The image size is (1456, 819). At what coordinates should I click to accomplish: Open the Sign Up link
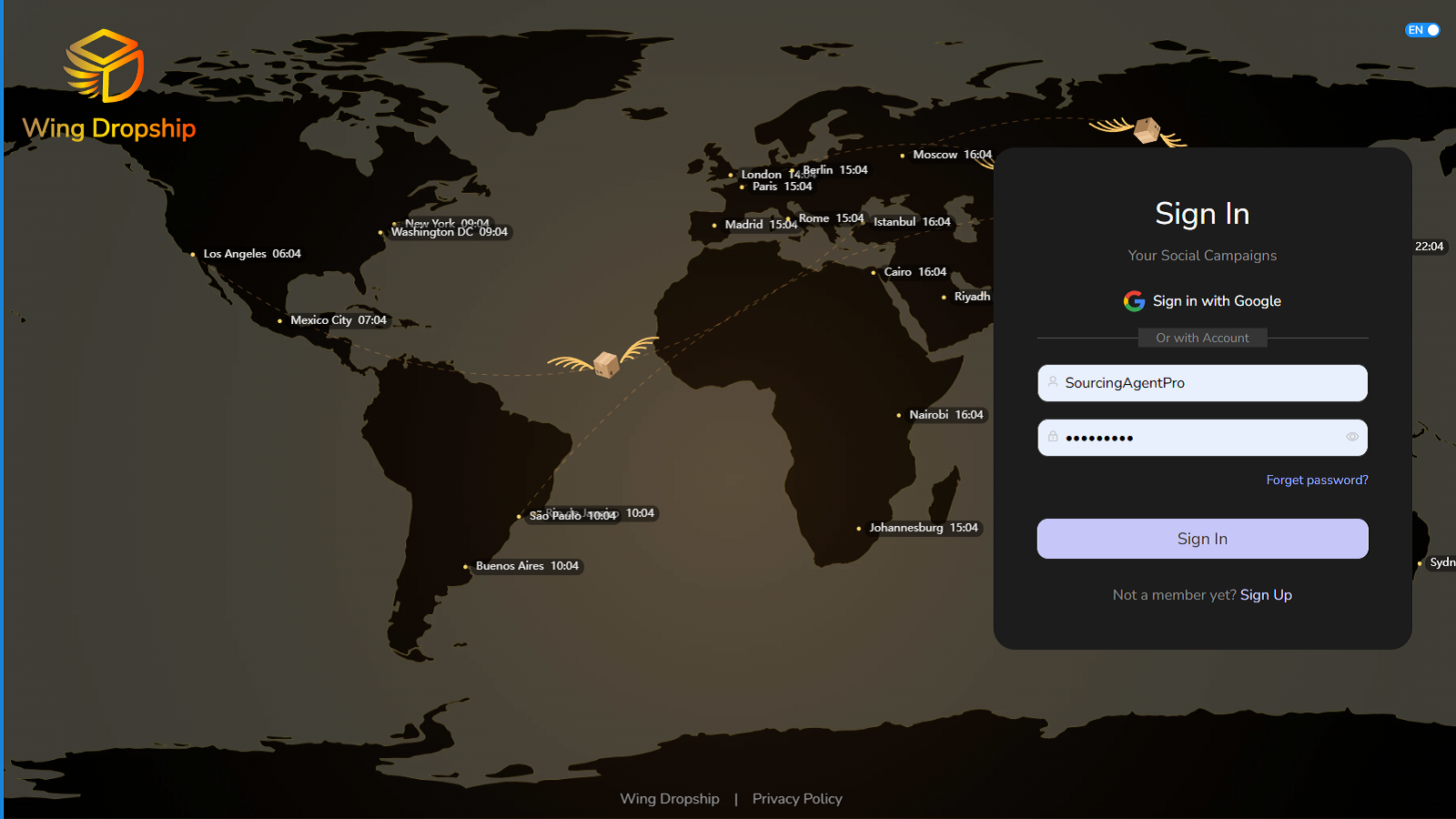coord(1266,594)
